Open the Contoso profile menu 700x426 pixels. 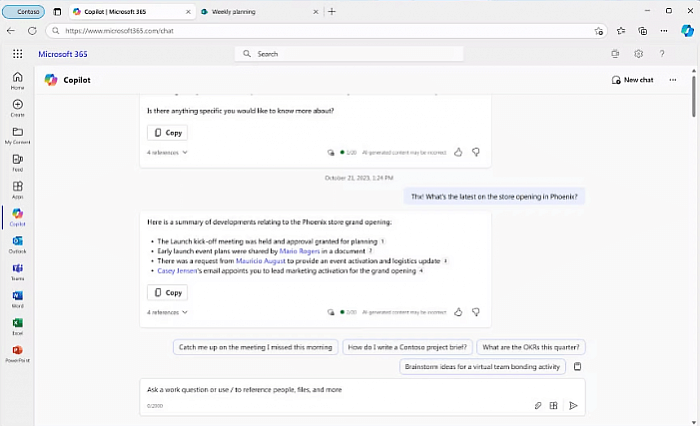(24, 12)
